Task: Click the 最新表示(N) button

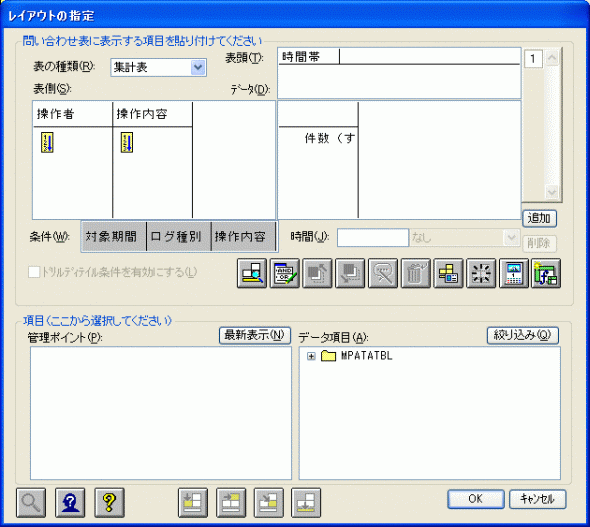Action: coord(255,335)
